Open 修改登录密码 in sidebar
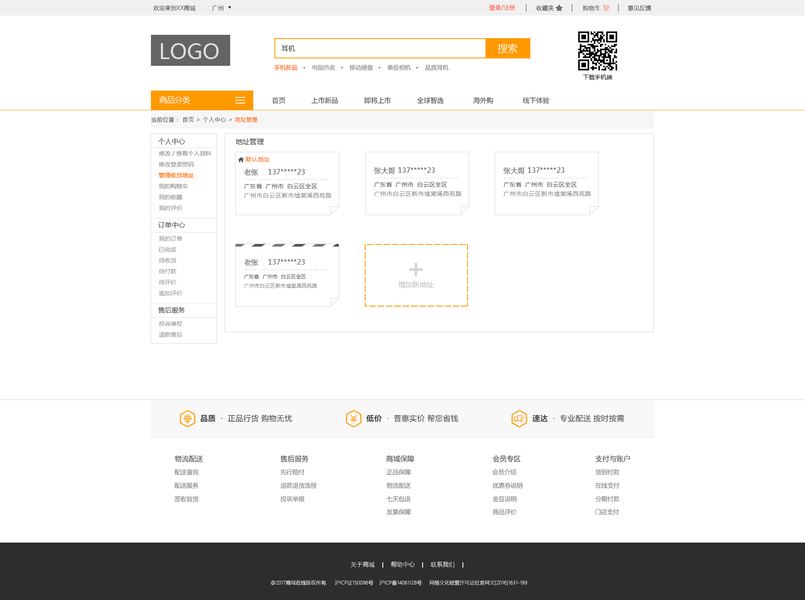 coord(176,164)
